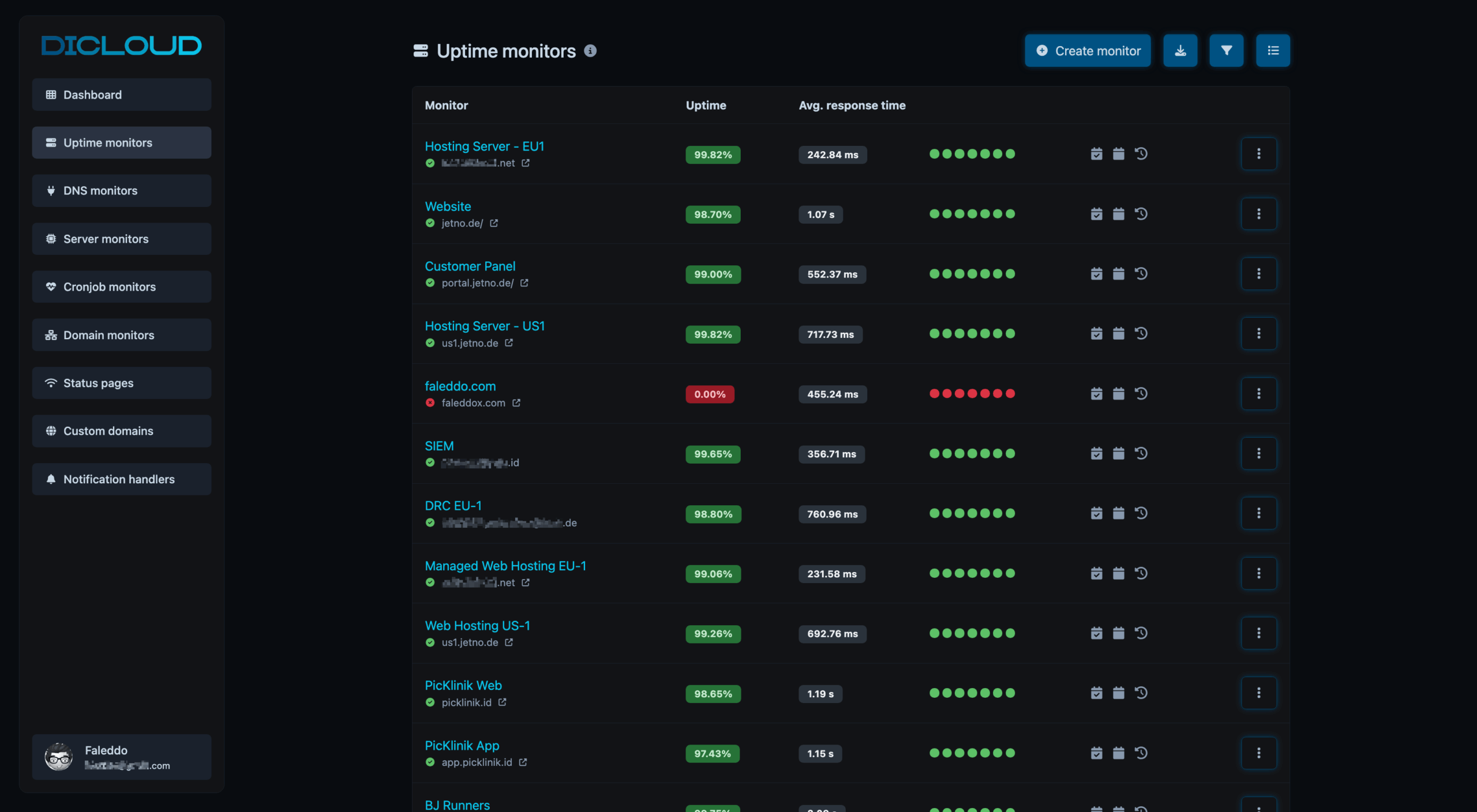This screenshot has height=812, width=1477.
Task: Open three-dot menu for Hosting Server - US1
Action: pos(1258,334)
